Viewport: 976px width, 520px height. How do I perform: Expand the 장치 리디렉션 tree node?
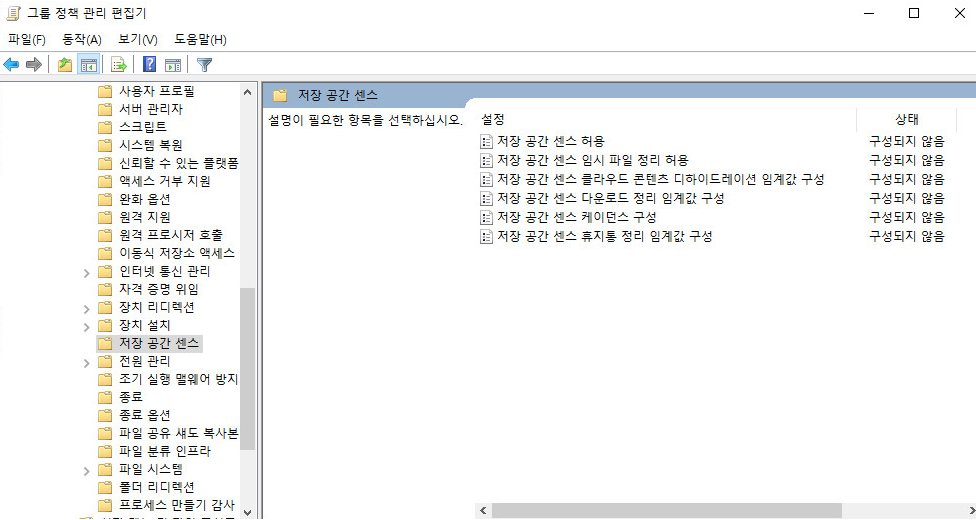87,308
